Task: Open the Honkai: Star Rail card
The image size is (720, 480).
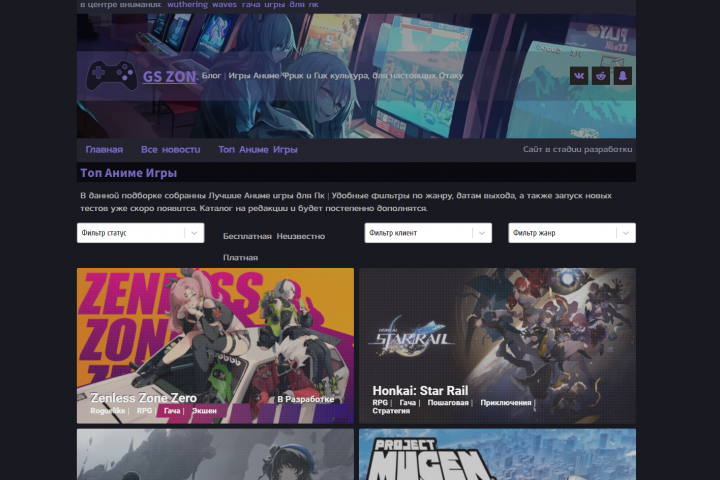Action: click(x=497, y=345)
